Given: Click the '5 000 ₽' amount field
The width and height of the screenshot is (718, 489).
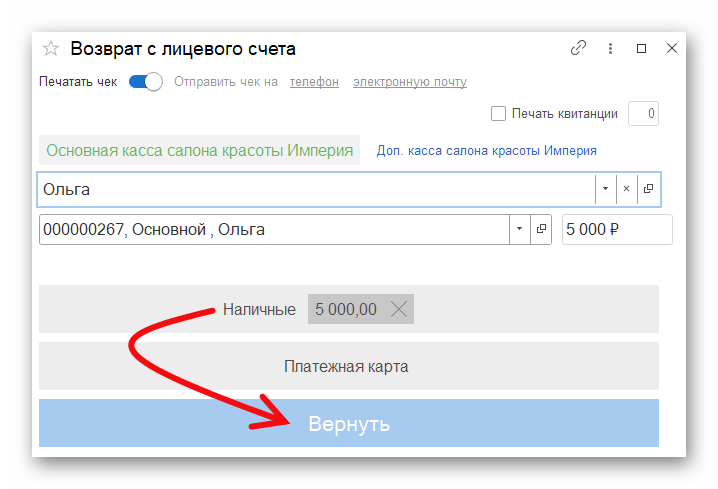Looking at the screenshot, I should (x=617, y=229).
